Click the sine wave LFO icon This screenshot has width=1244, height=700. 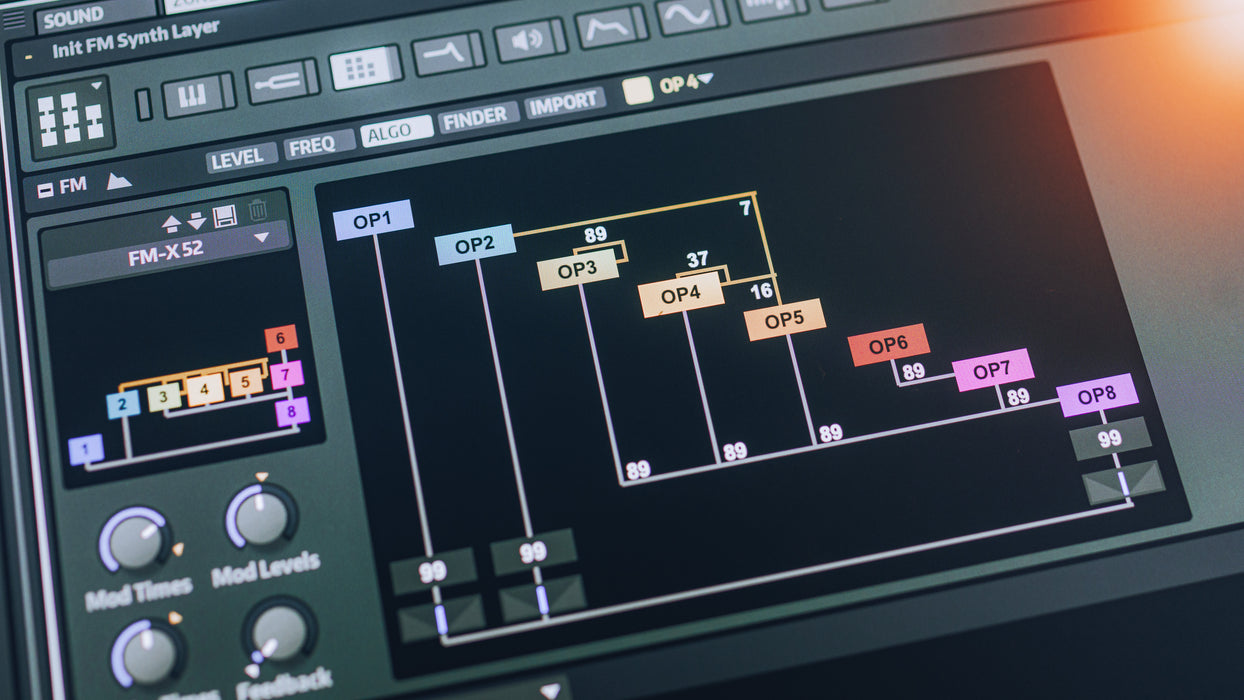coord(688,15)
